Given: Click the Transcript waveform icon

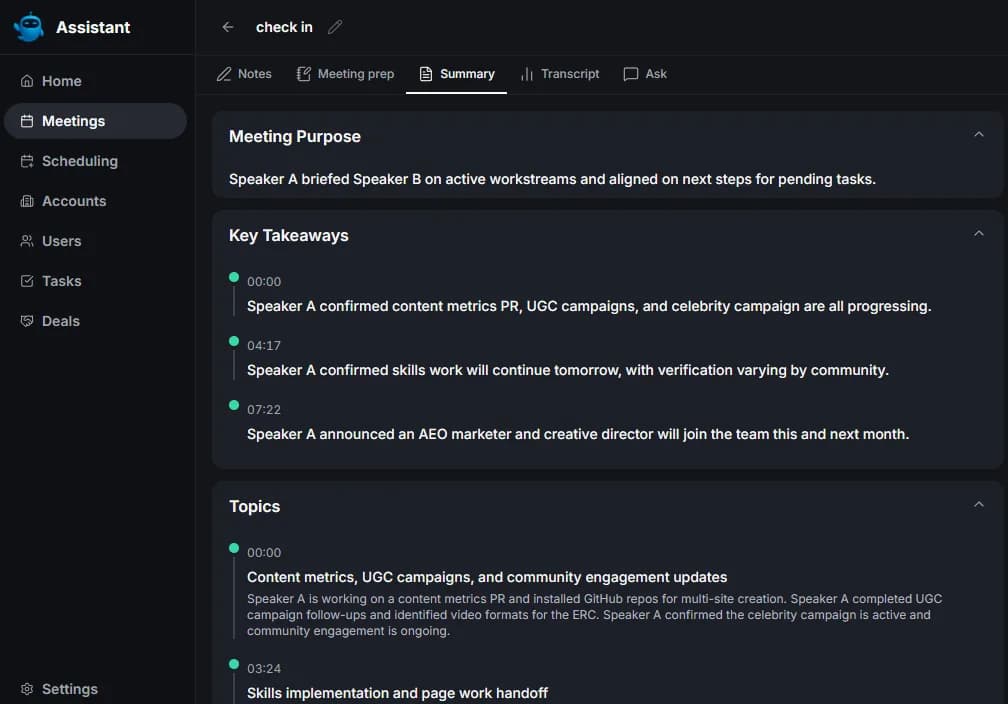Looking at the screenshot, I should click(527, 74).
